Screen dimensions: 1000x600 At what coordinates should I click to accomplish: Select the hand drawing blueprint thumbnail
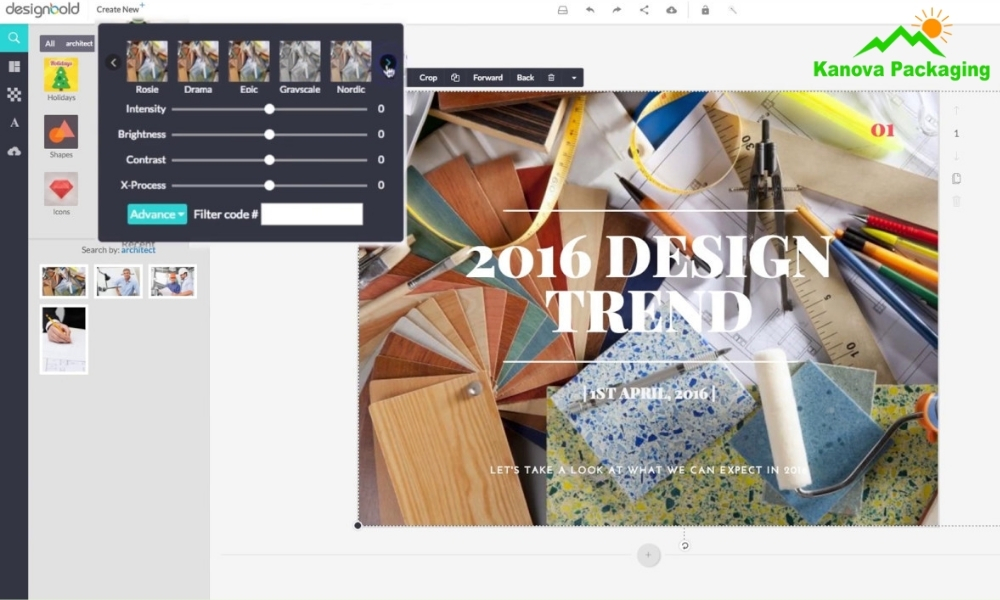pyautogui.click(x=64, y=340)
